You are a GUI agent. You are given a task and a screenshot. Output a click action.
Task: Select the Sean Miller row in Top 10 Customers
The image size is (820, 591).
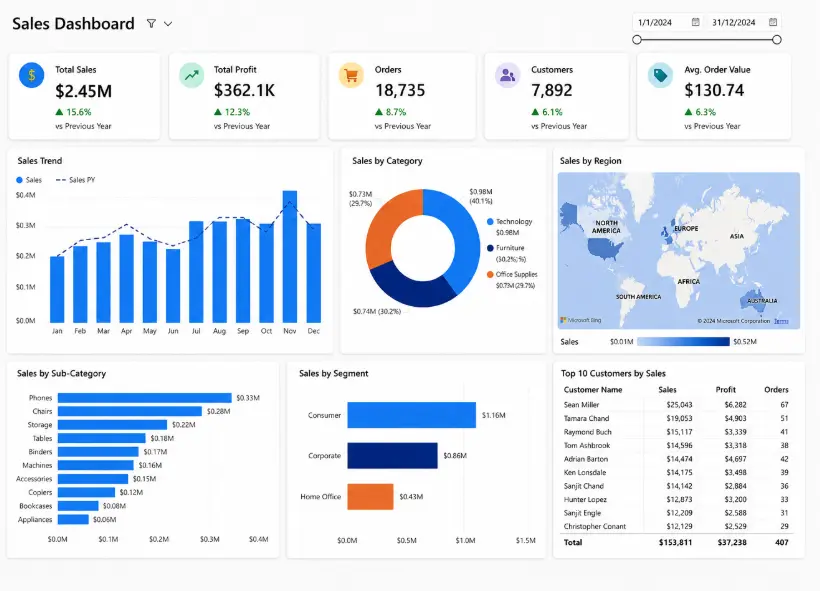676,405
